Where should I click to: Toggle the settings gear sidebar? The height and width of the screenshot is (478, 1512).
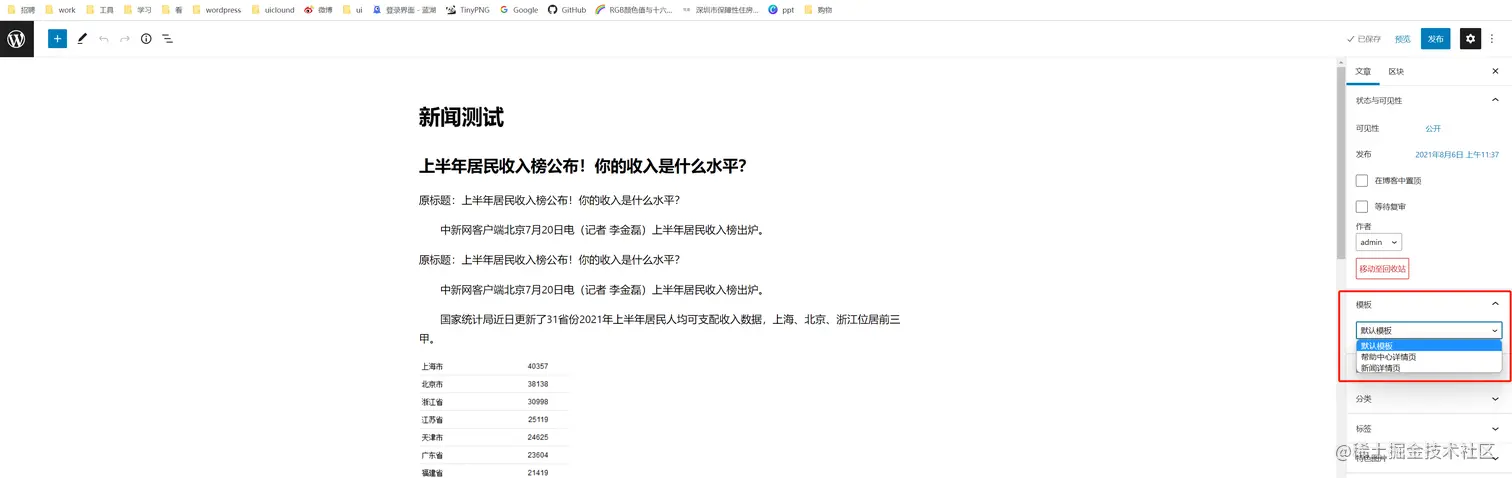coord(1470,39)
